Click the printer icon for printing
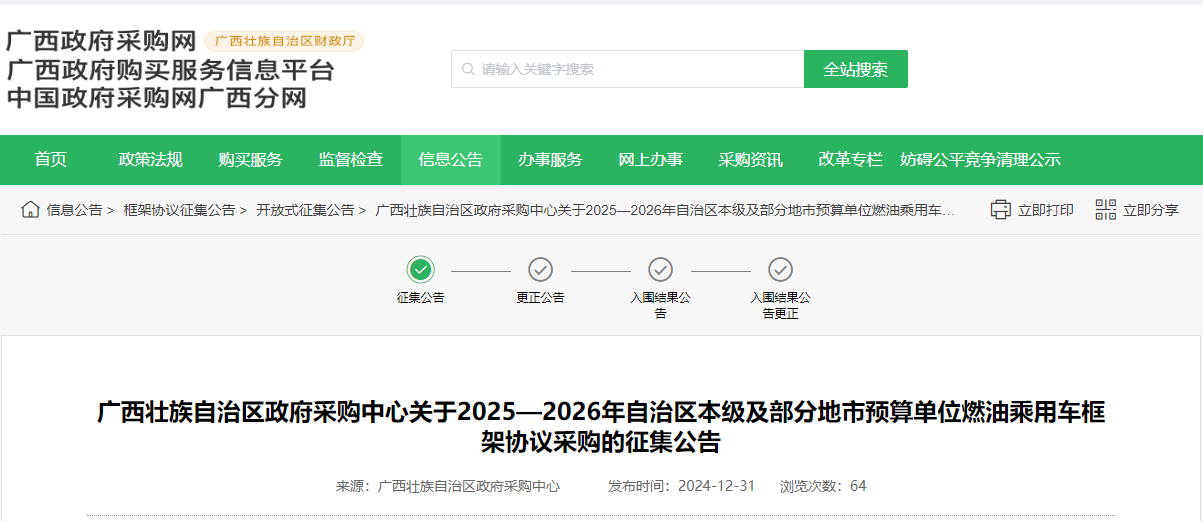This screenshot has height=521, width=1203. pyautogui.click(x=1000, y=209)
